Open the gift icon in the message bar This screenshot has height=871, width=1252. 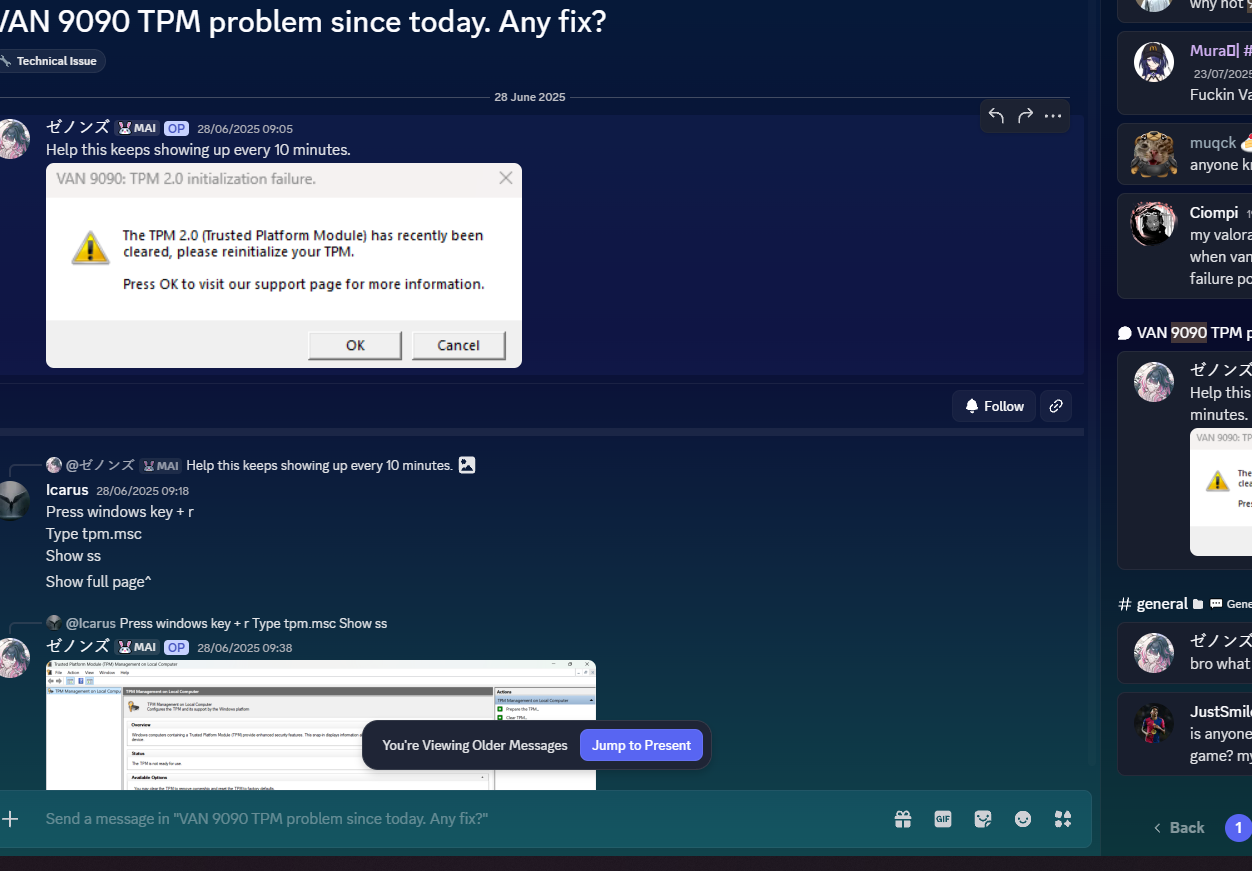pyautogui.click(x=903, y=819)
